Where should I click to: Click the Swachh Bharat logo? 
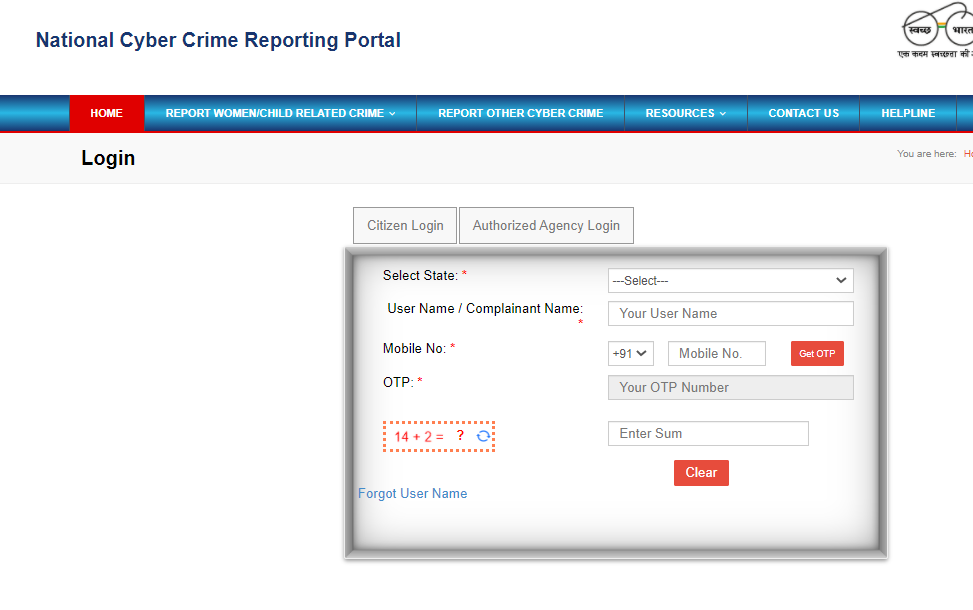[936, 30]
